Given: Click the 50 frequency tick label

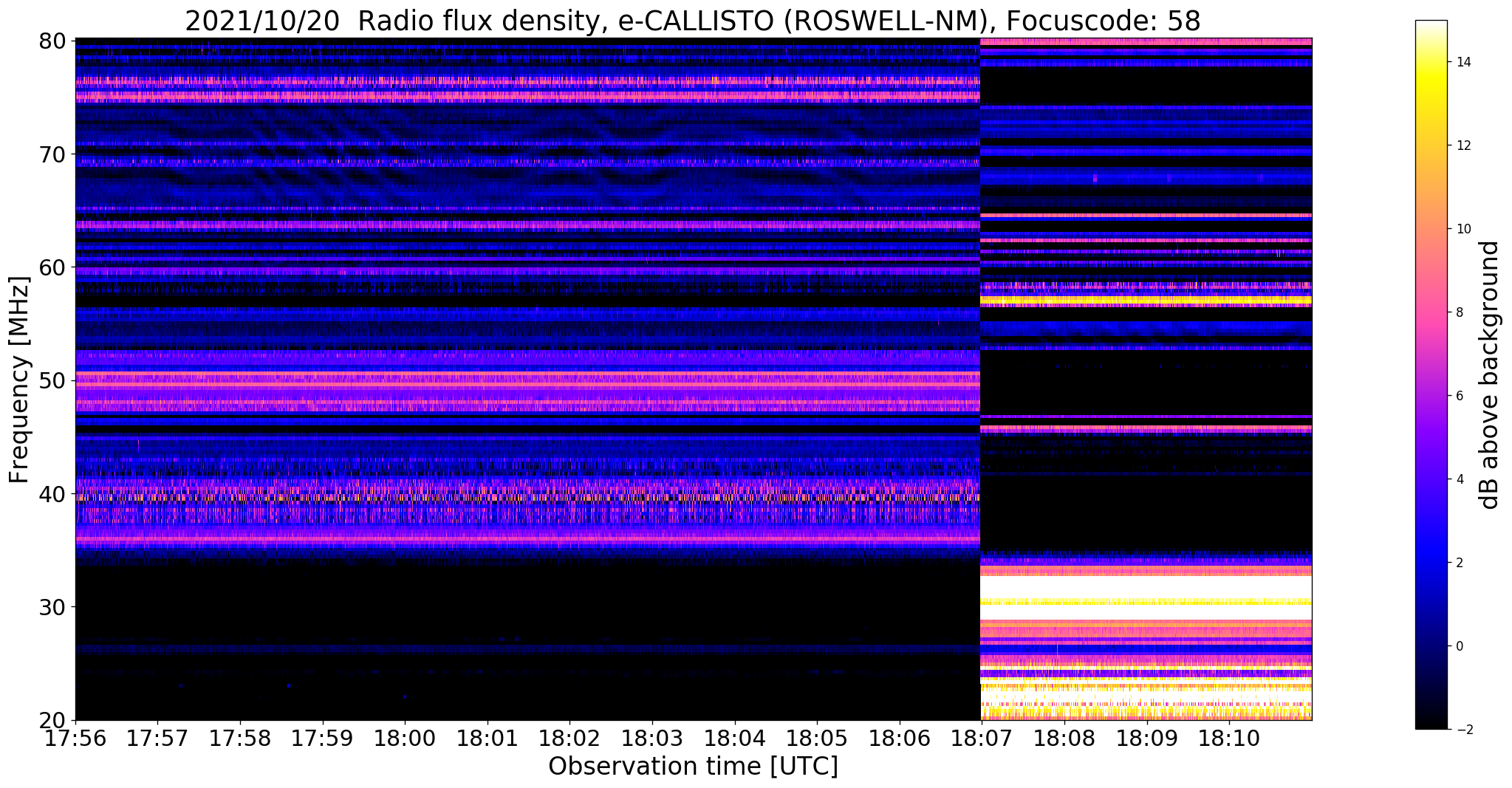Looking at the screenshot, I should tap(52, 380).
